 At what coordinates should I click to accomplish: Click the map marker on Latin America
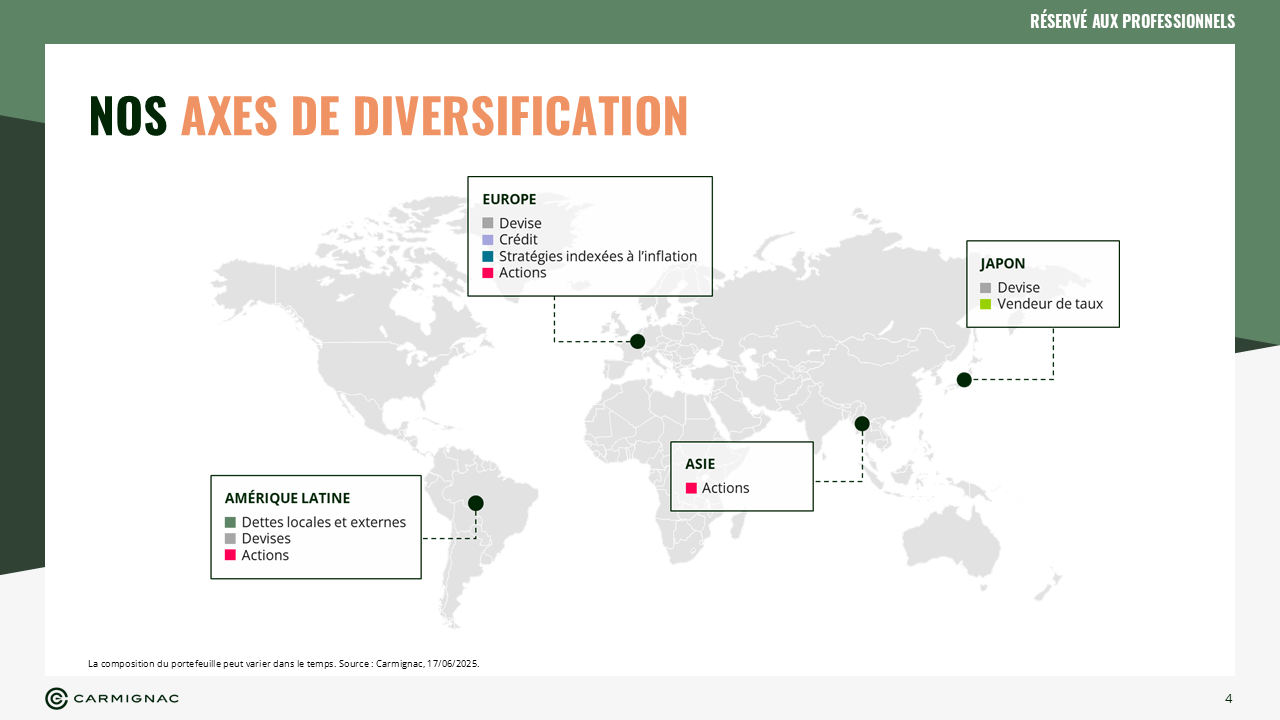pos(476,503)
